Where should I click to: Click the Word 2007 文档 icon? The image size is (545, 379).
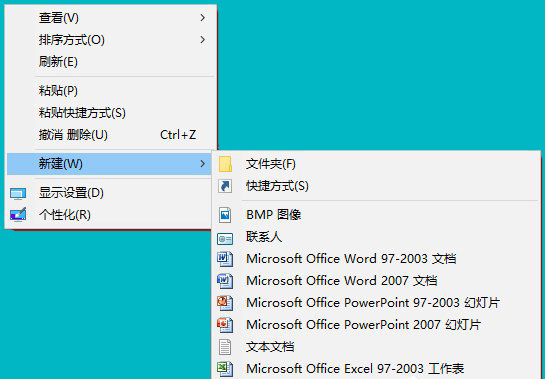tap(225, 281)
